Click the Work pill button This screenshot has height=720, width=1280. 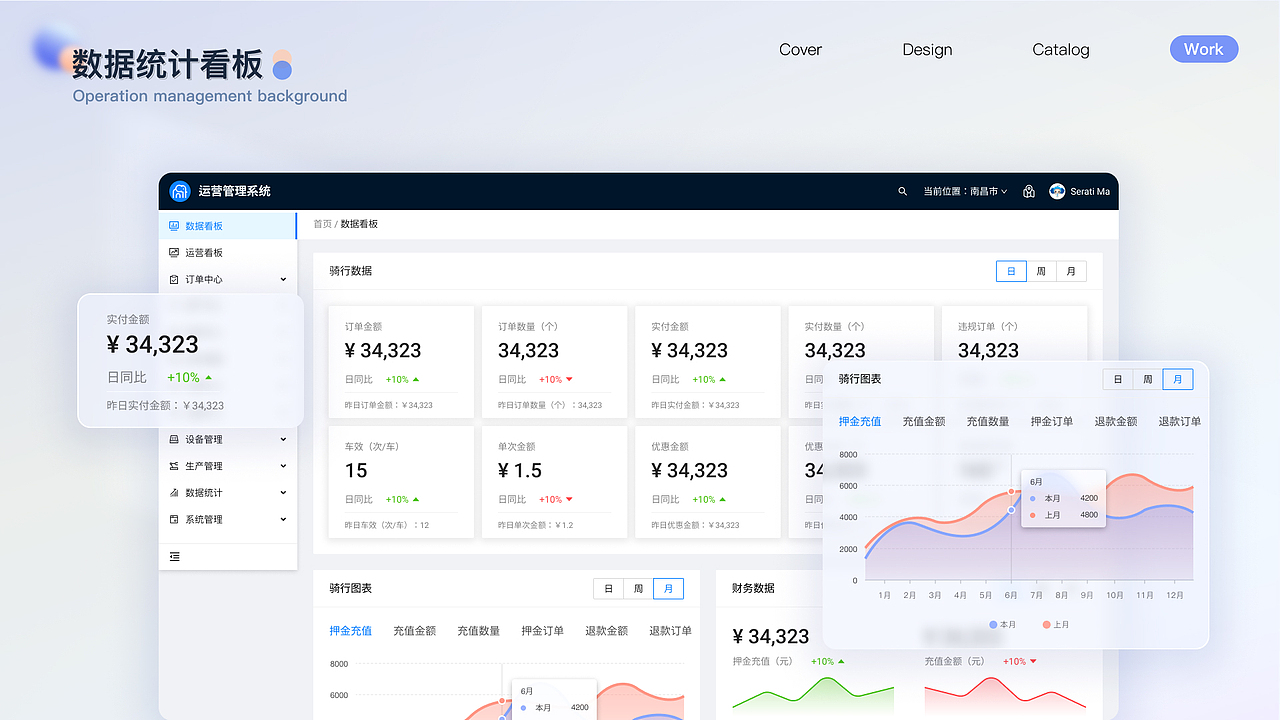click(x=1204, y=49)
